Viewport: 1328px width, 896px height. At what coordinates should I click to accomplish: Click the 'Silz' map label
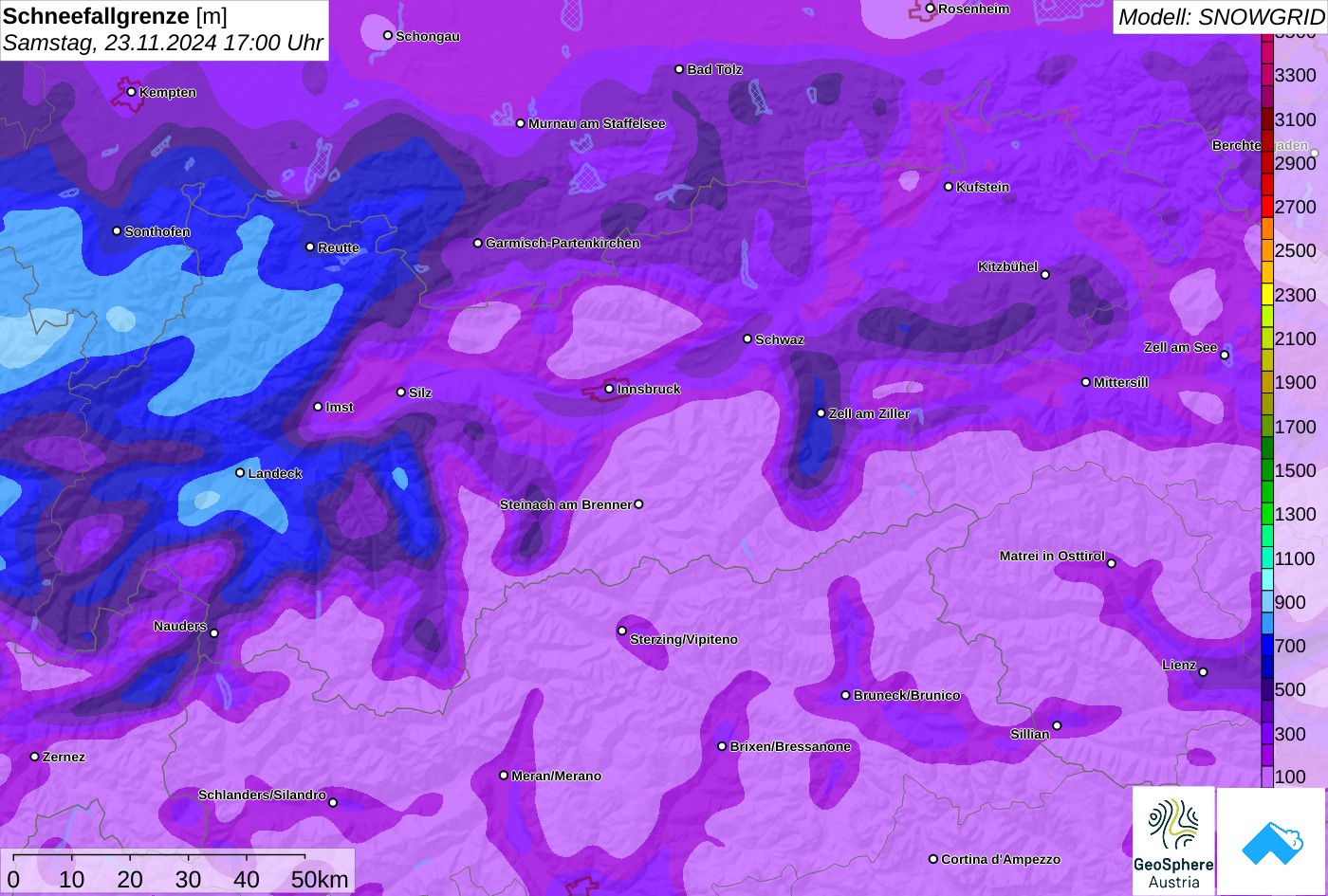(x=420, y=393)
